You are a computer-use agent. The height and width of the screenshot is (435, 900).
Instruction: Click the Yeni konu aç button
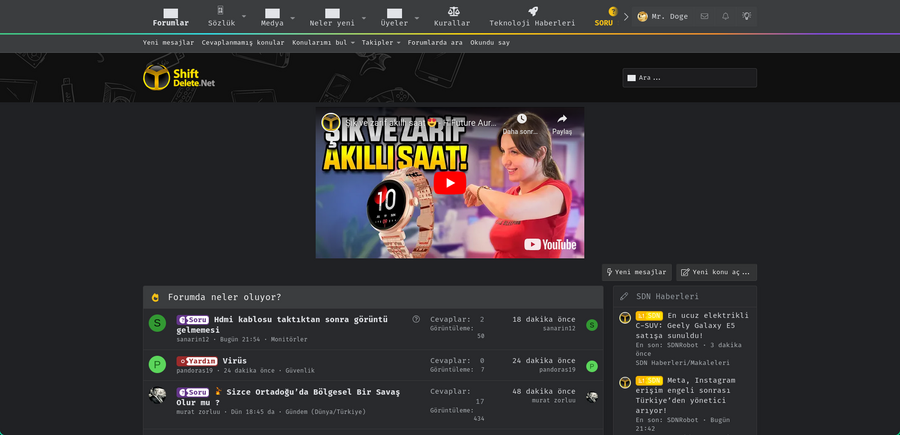click(x=716, y=272)
